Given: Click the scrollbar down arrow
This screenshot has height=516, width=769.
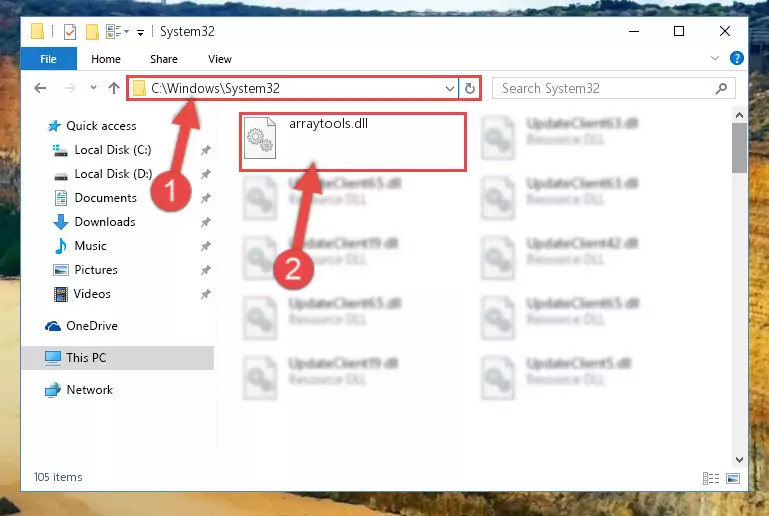Looking at the screenshot, I should pyautogui.click(x=739, y=460).
